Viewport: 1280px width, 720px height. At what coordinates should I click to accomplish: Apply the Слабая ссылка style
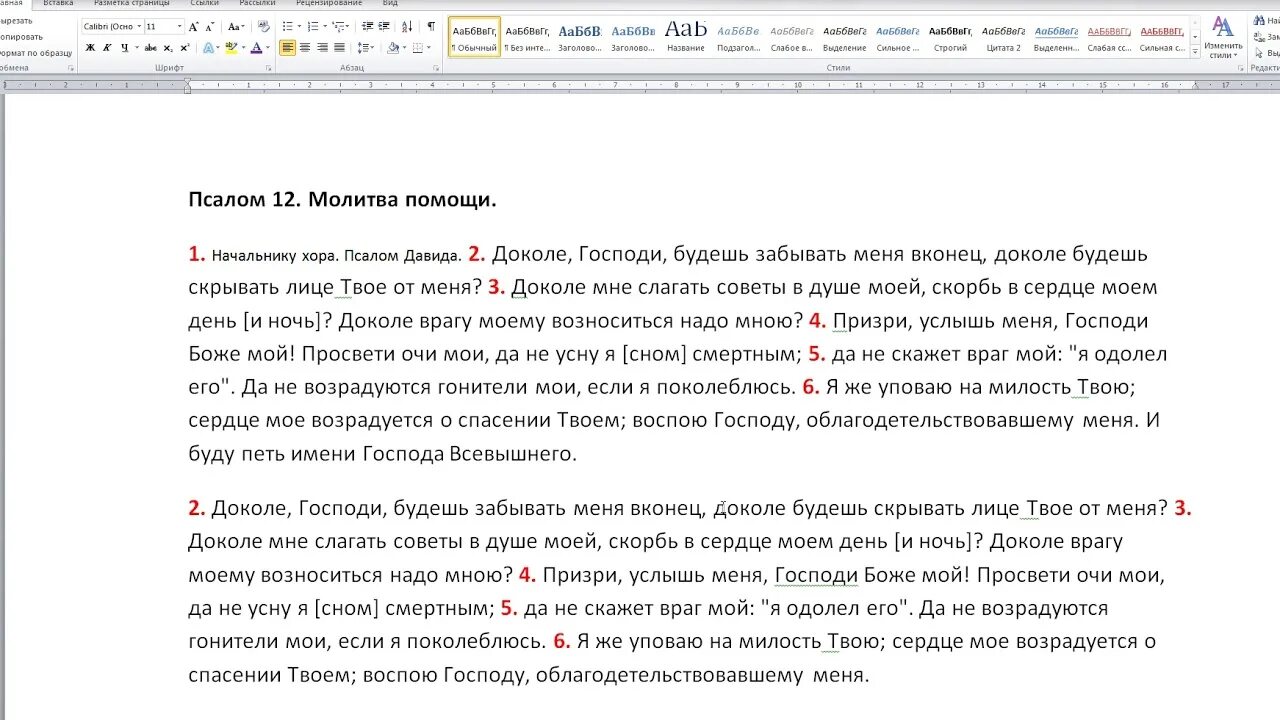click(1109, 37)
